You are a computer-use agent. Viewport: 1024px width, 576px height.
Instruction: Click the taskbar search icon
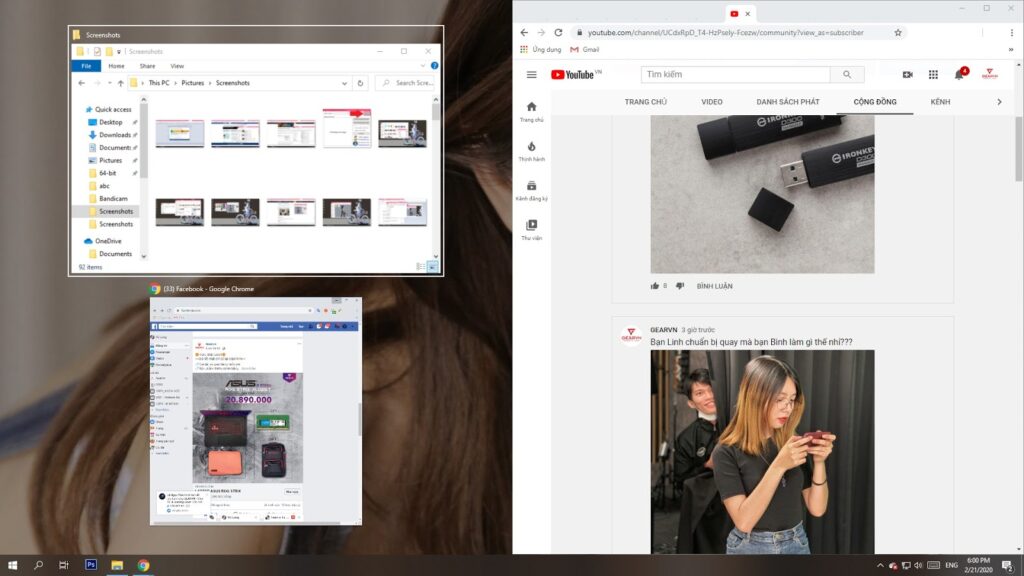[39, 565]
